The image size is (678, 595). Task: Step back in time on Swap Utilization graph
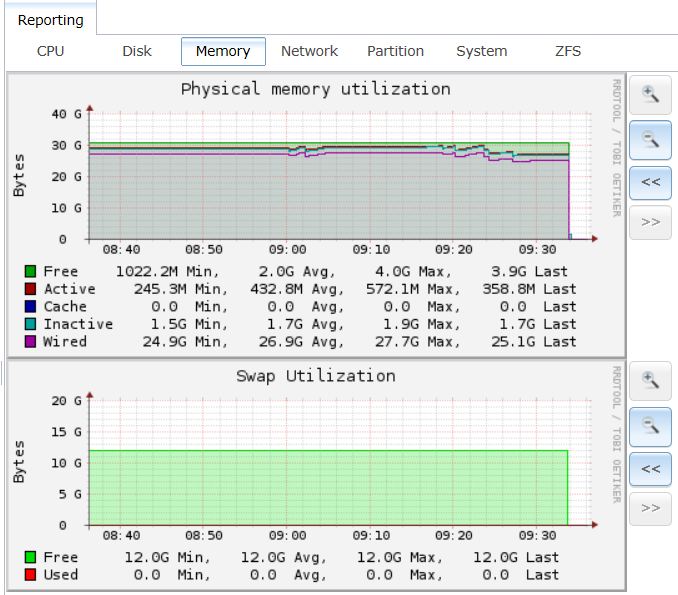pos(650,468)
